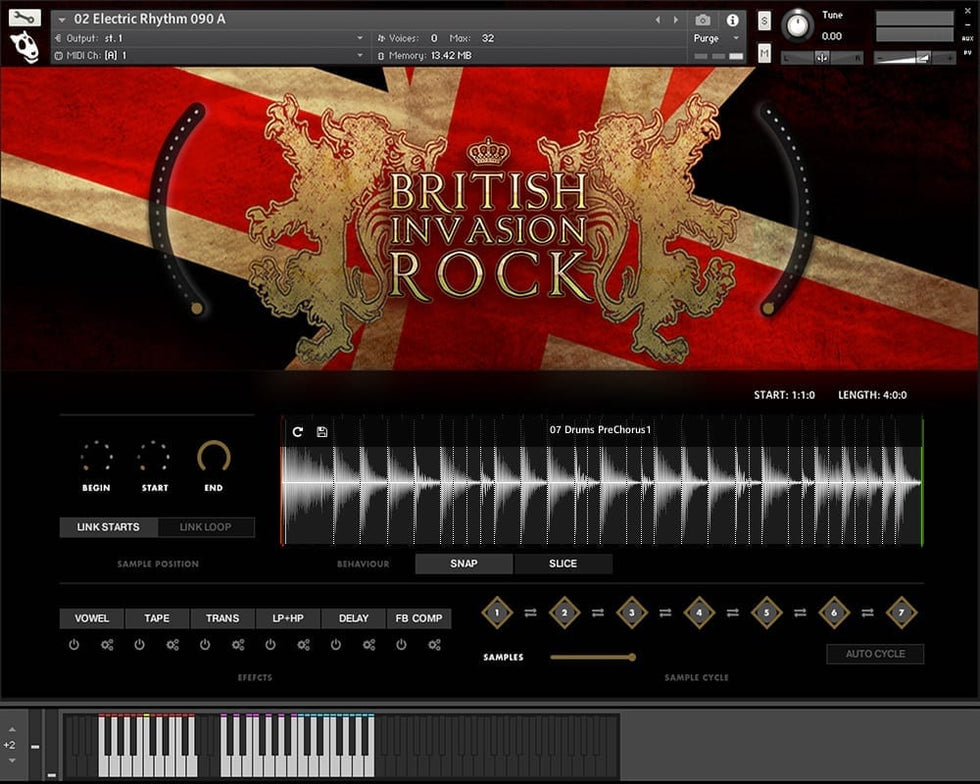
Task: Select the SNAP behaviour tab
Action: [464, 563]
